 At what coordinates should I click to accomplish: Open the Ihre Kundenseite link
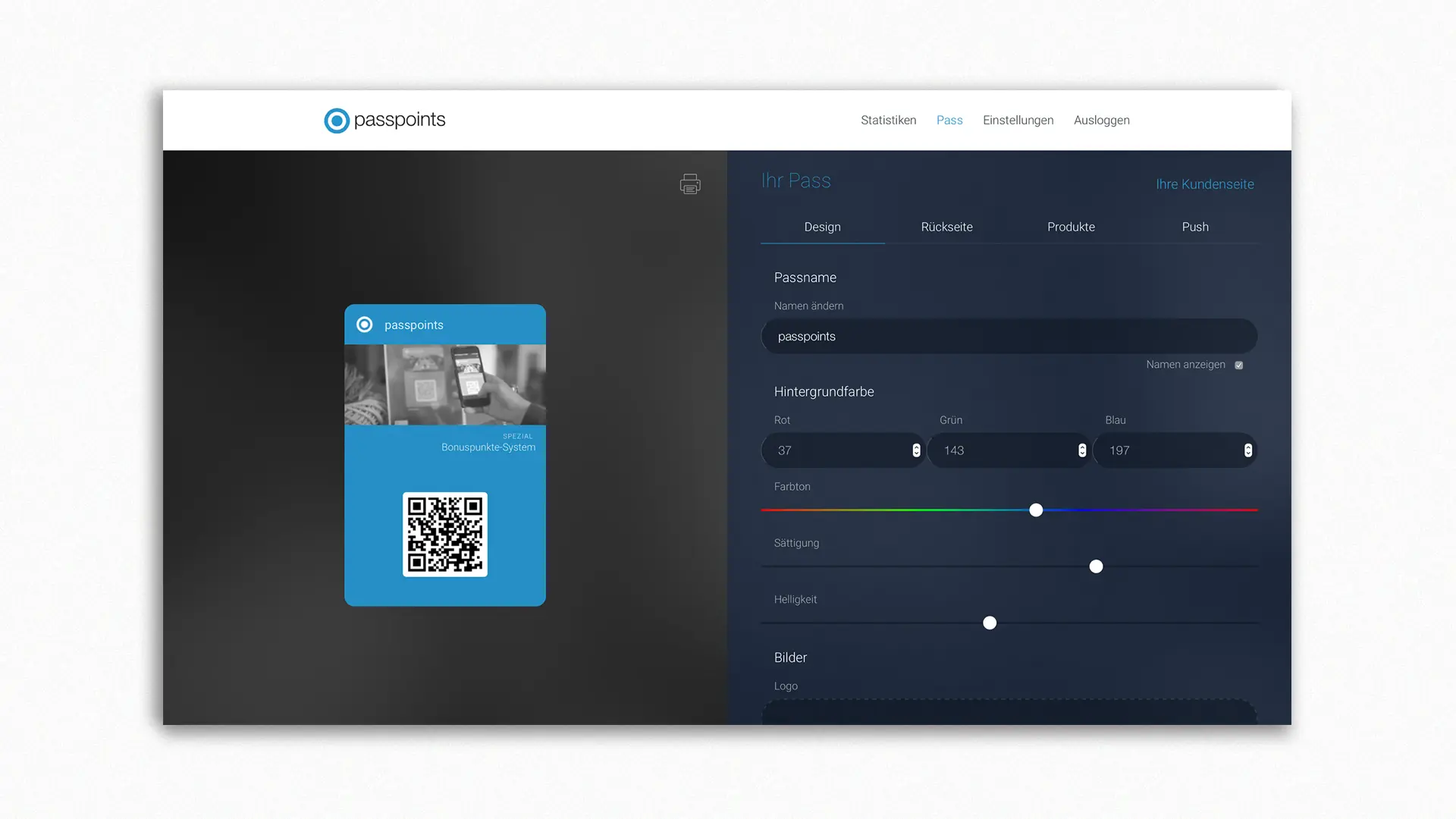(1204, 184)
